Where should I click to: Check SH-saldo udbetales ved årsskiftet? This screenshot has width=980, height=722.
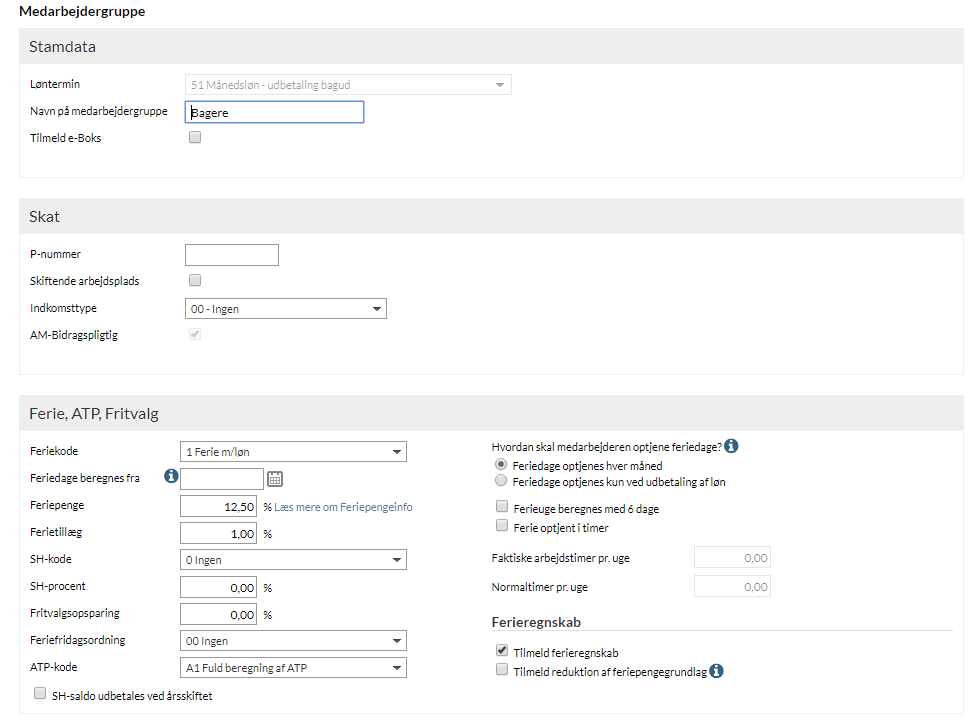pos(40,693)
